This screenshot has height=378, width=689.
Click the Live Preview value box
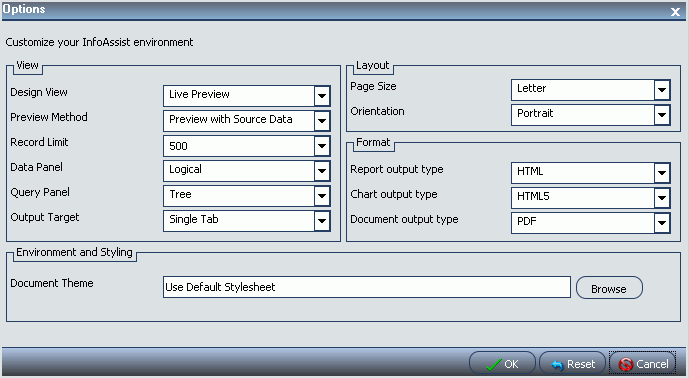pyautogui.click(x=239, y=96)
